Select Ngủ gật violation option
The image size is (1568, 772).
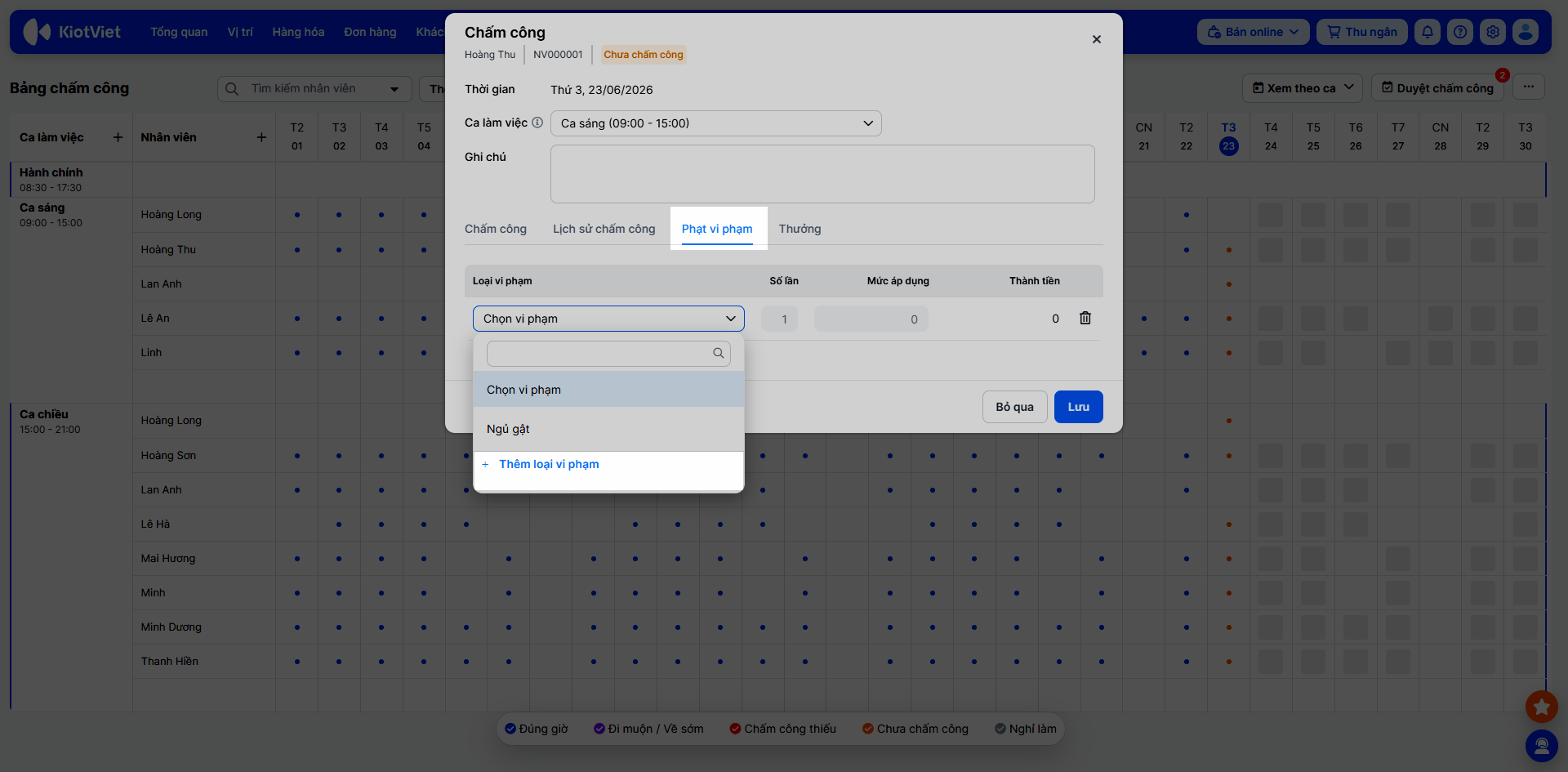(608, 429)
